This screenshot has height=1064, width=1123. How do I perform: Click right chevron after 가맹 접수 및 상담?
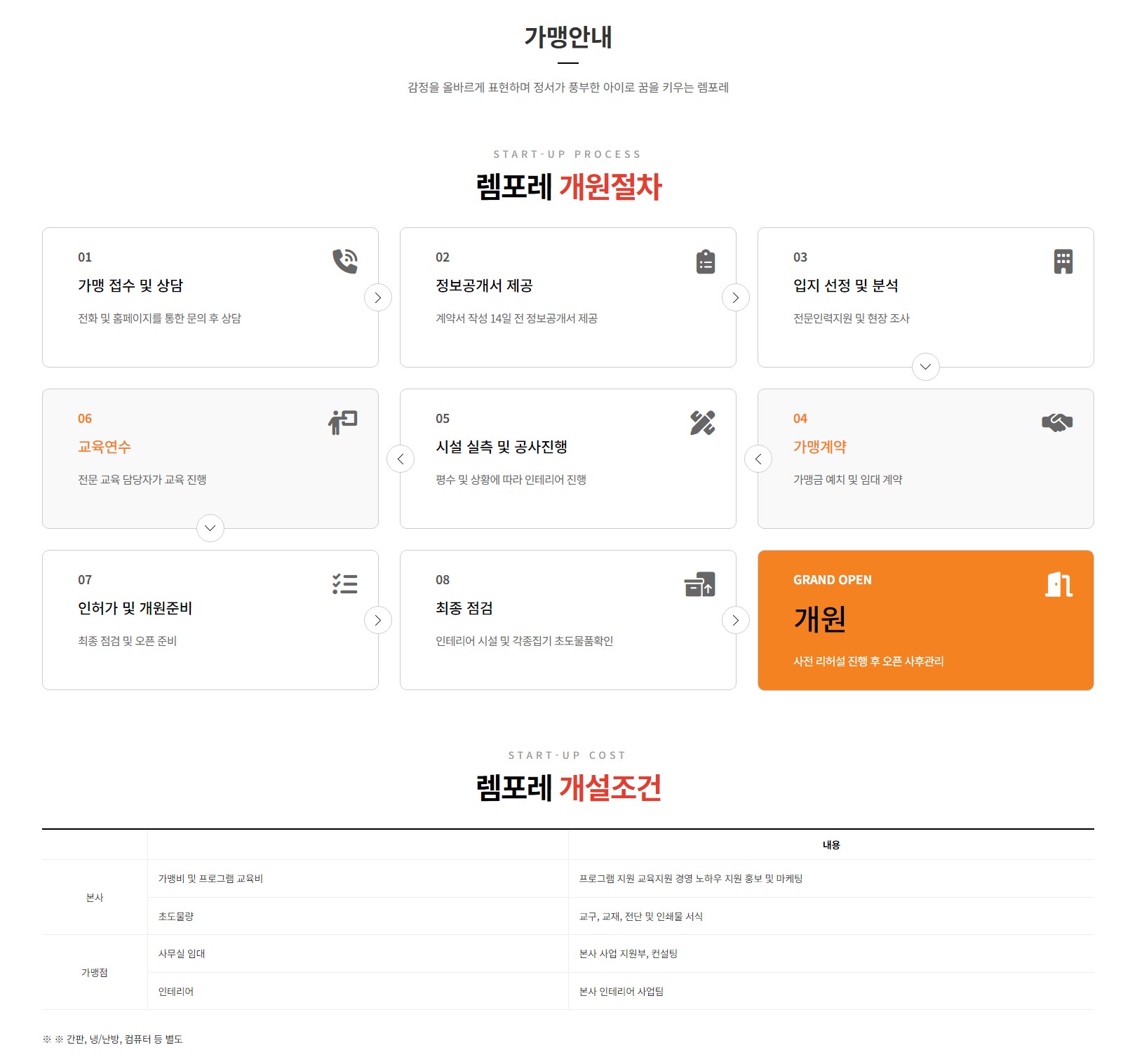pos(378,297)
